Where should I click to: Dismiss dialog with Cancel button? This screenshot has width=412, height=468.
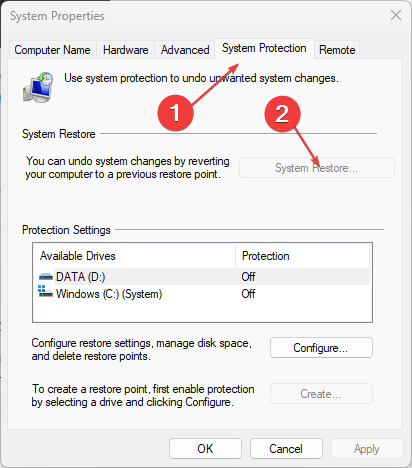point(286,449)
